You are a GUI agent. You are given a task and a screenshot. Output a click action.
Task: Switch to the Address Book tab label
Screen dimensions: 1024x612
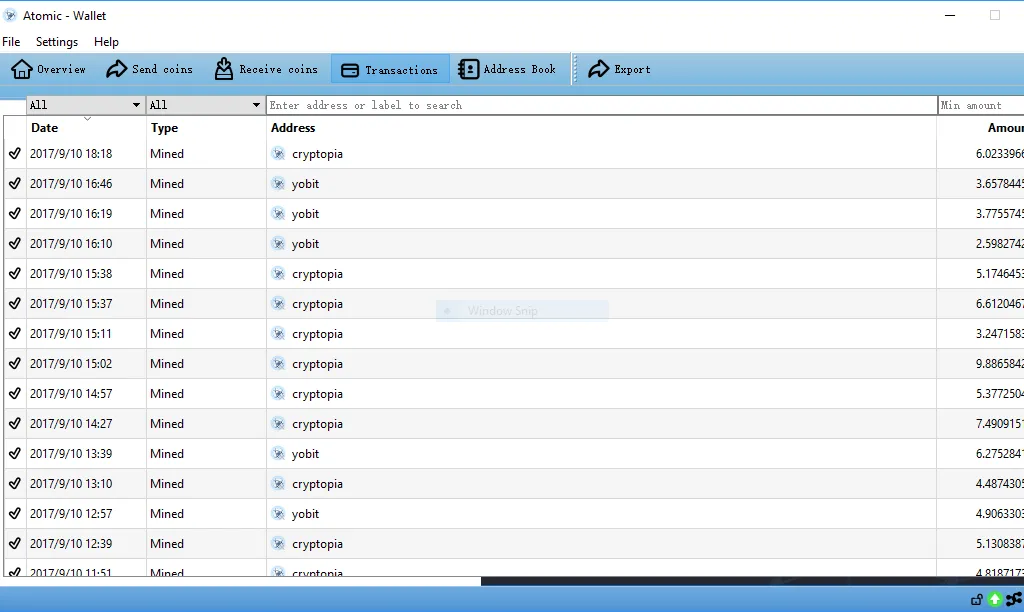(x=520, y=69)
